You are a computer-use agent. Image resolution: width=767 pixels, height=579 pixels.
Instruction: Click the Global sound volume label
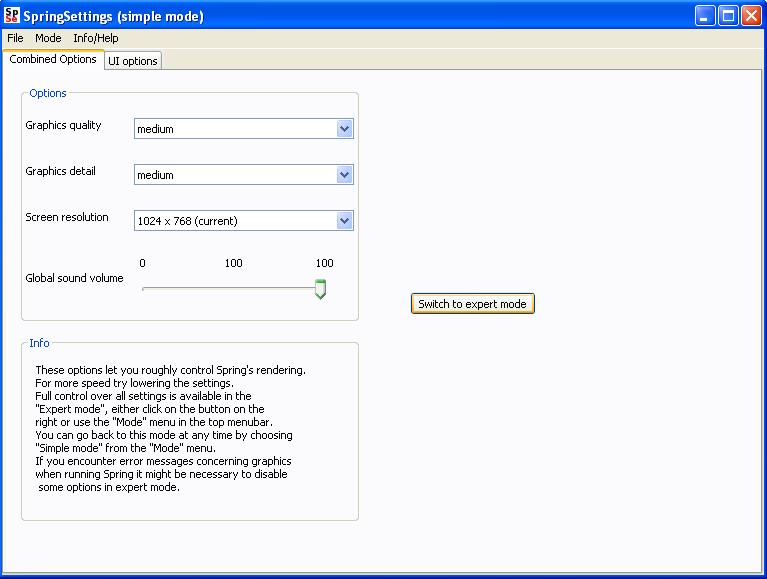coord(74,278)
